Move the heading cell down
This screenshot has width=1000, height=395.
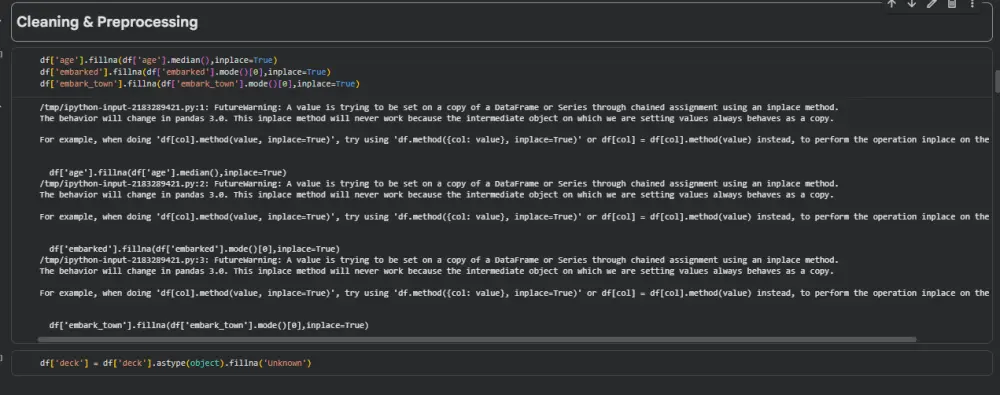pyautogui.click(x=911, y=4)
